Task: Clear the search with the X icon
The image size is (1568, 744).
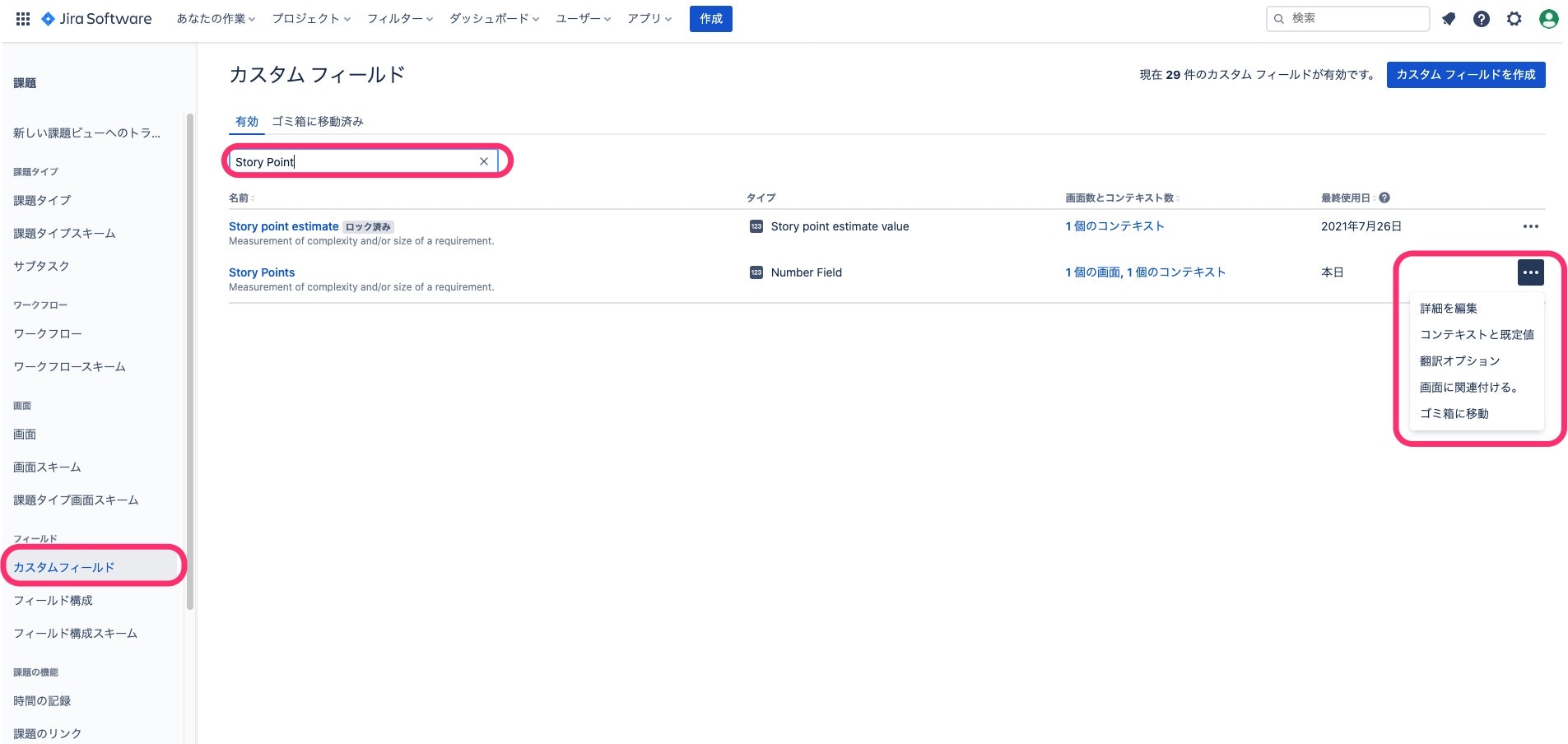Action: coord(484,160)
